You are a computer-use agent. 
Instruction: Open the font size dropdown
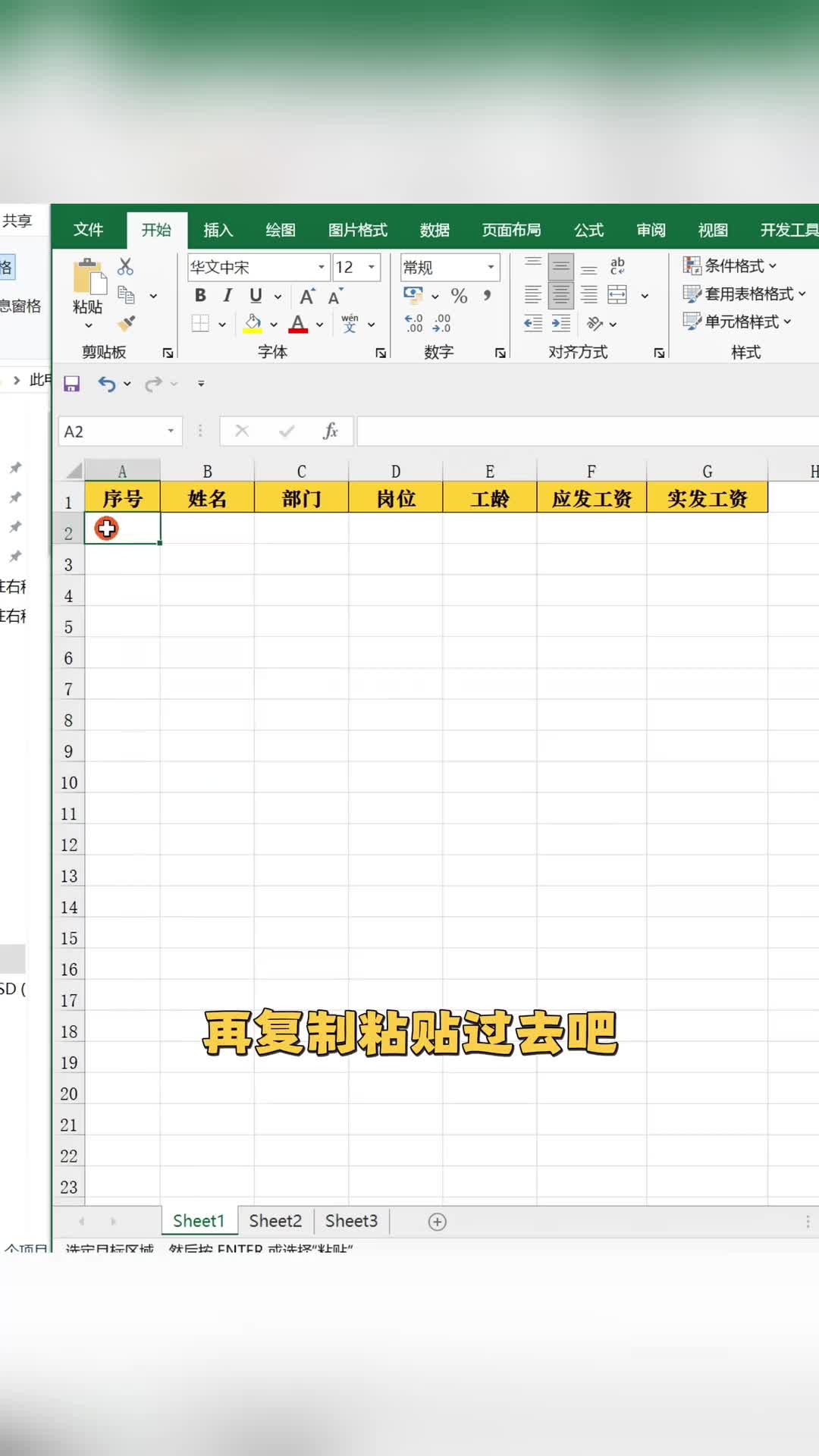click(372, 267)
